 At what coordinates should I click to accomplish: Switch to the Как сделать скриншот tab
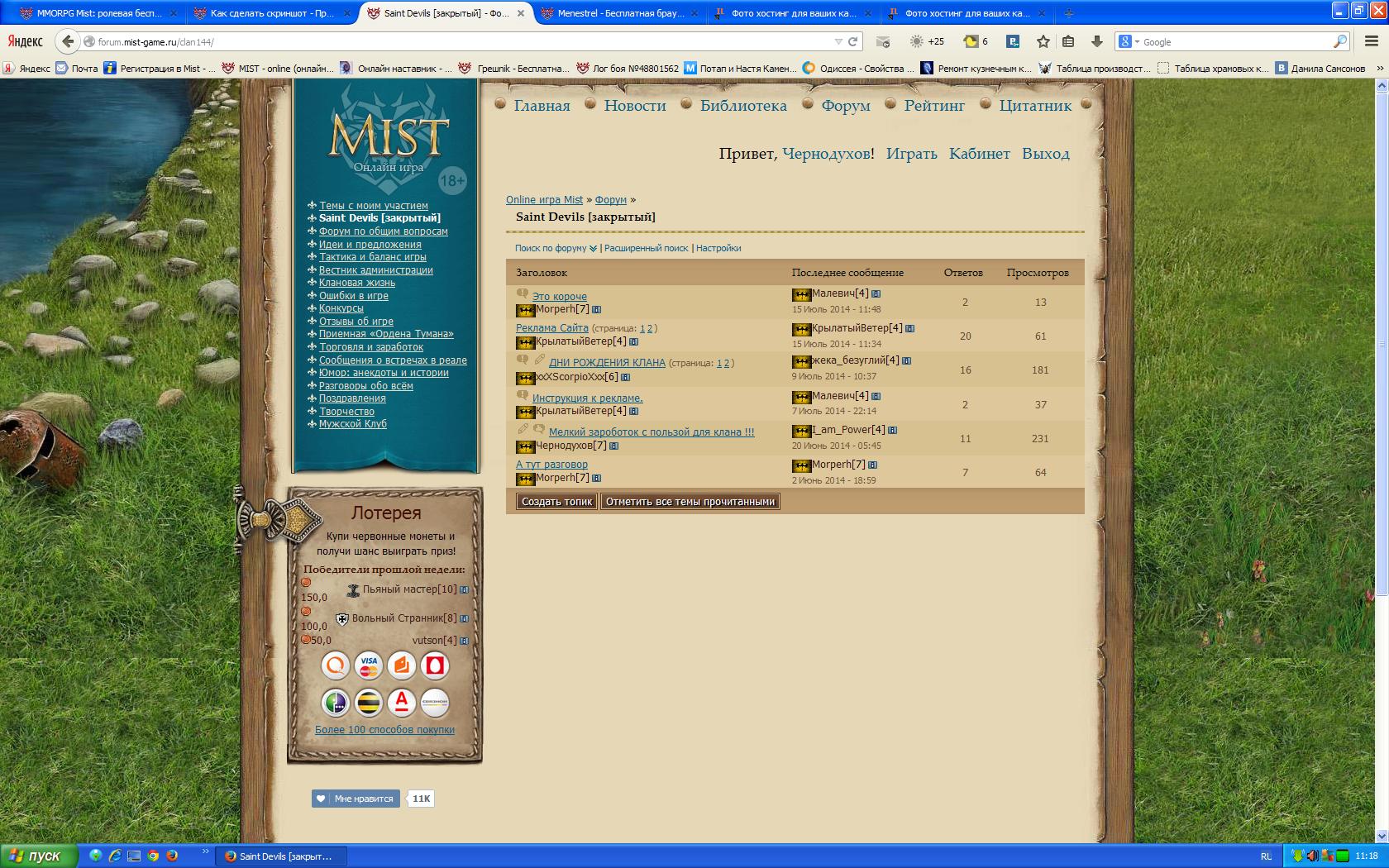point(271,13)
